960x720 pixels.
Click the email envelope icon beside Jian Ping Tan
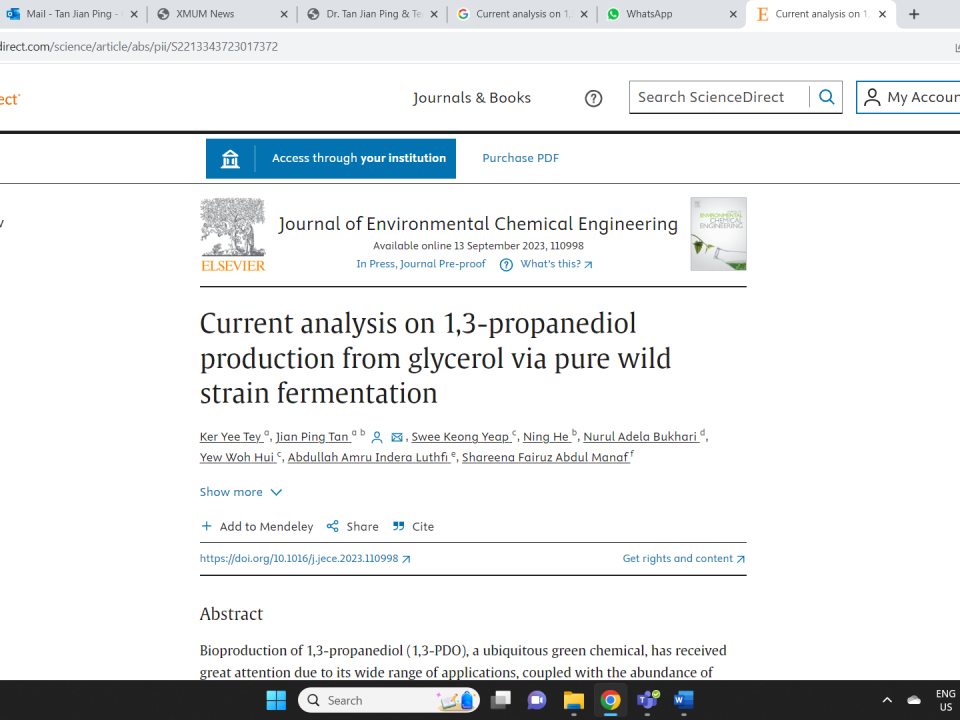(397, 437)
